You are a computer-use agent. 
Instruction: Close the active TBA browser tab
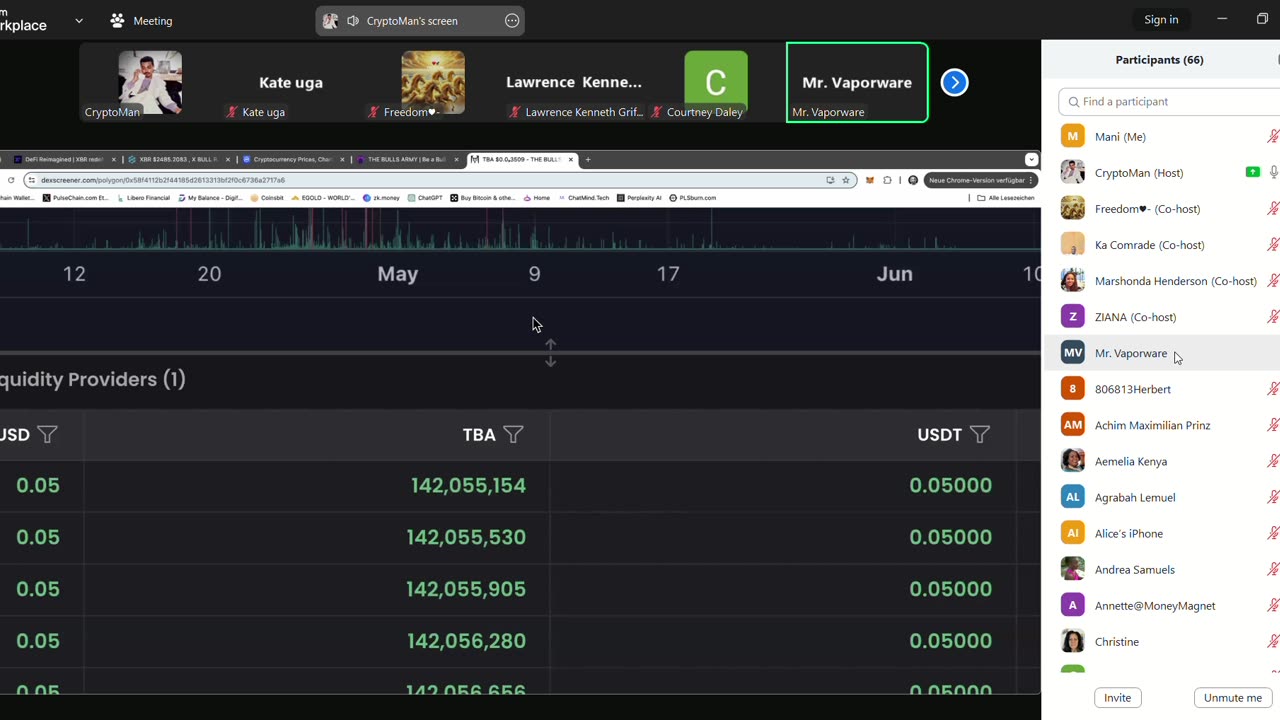572,159
